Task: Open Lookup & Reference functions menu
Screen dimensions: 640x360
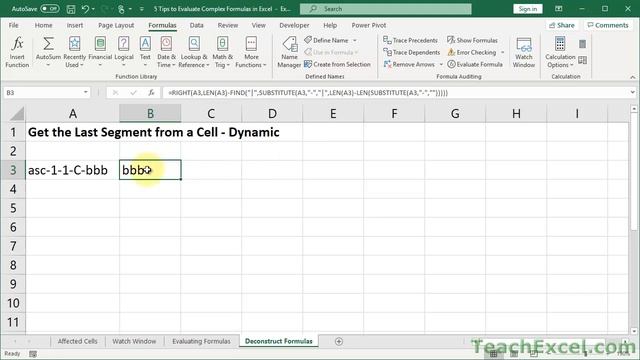Action: click(194, 52)
